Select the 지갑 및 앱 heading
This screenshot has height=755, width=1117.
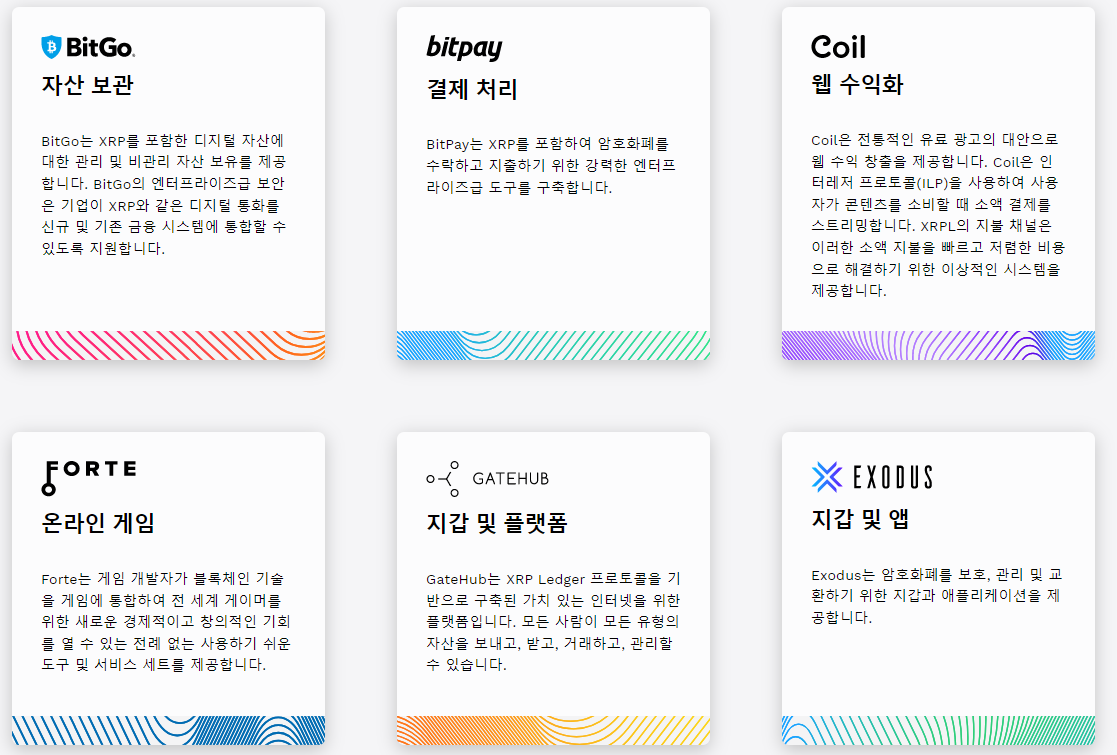[x=860, y=519]
